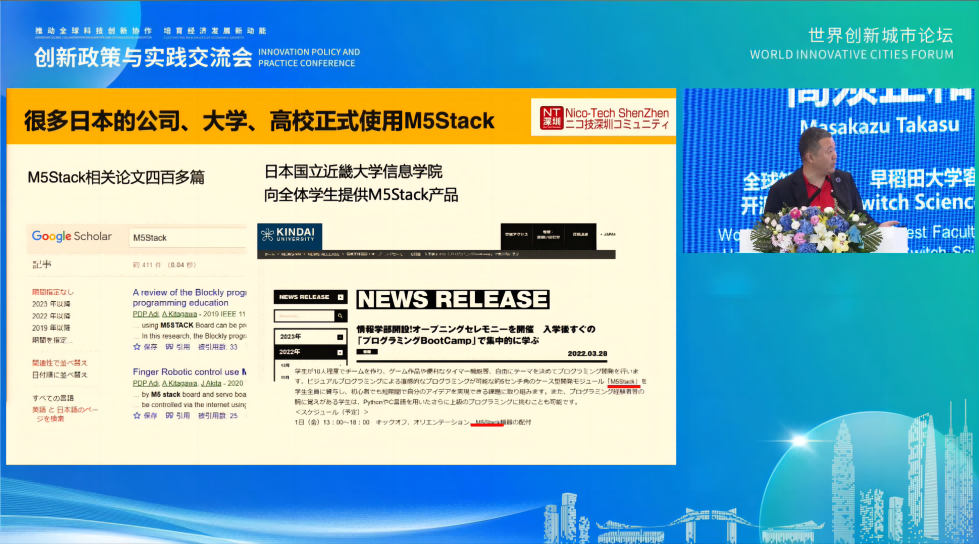Click the article date 2022.03.28
This screenshot has width=979, height=544.
tap(587, 354)
